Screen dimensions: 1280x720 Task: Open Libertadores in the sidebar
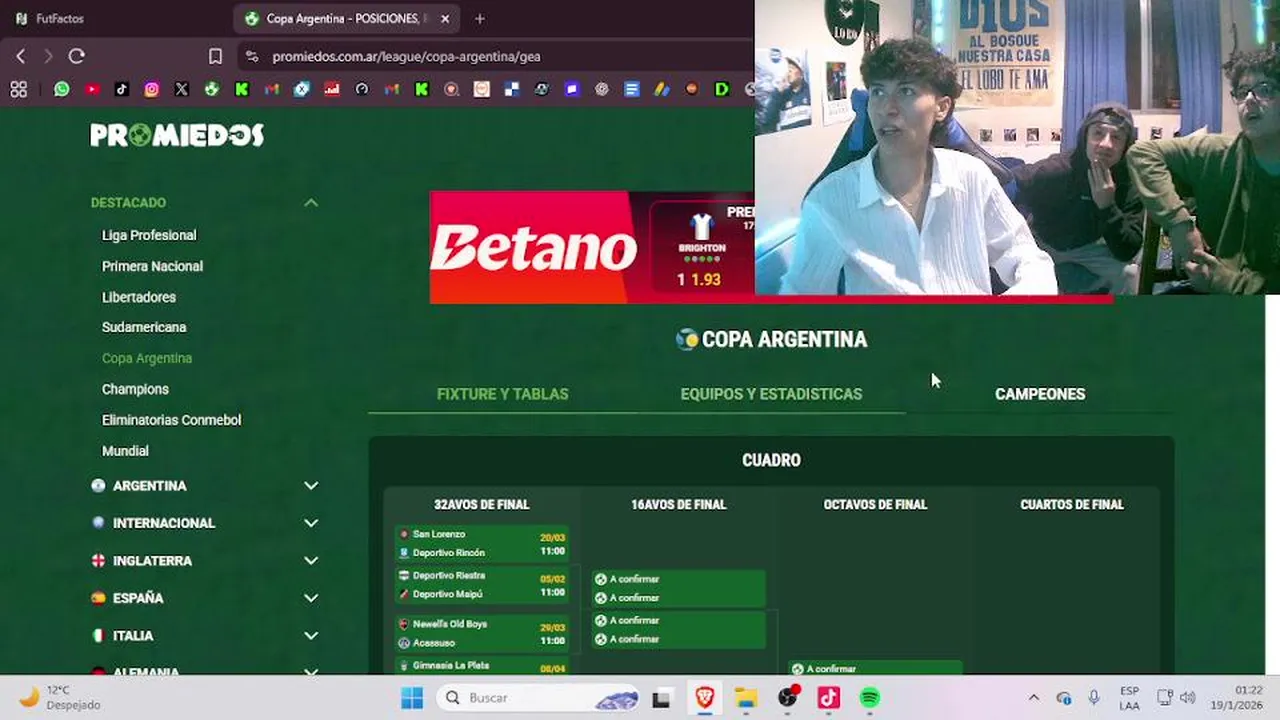coord(138,297)
